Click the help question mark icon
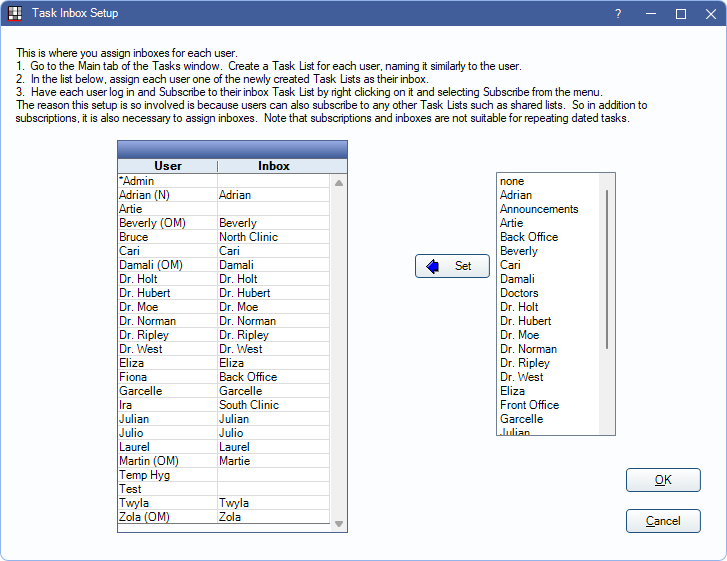 click(x=618, y=14)
